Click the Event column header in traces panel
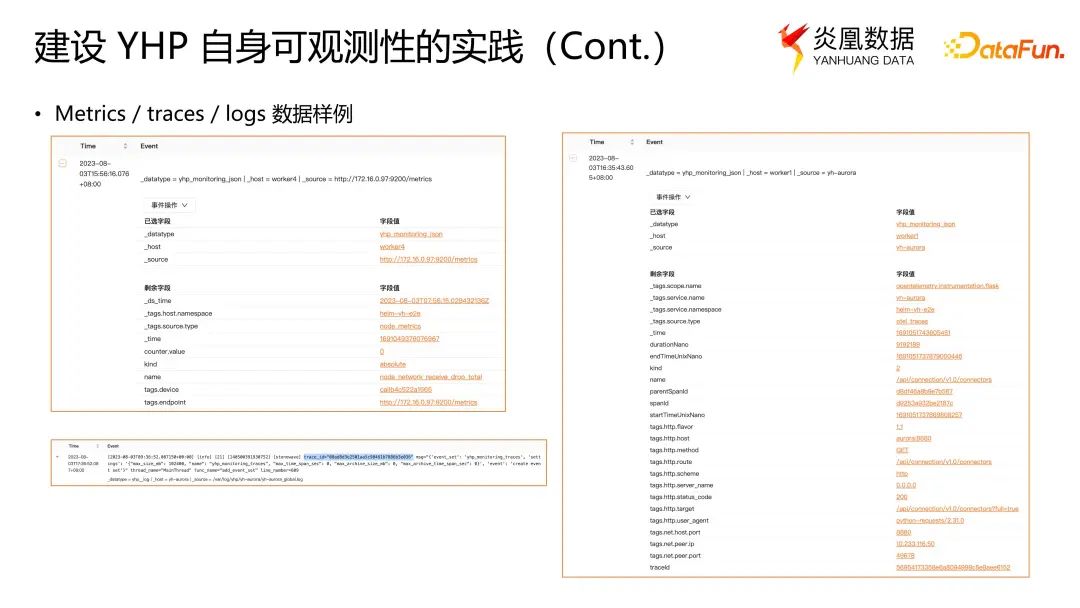The image size is (1080, 608). pos(654,142)
